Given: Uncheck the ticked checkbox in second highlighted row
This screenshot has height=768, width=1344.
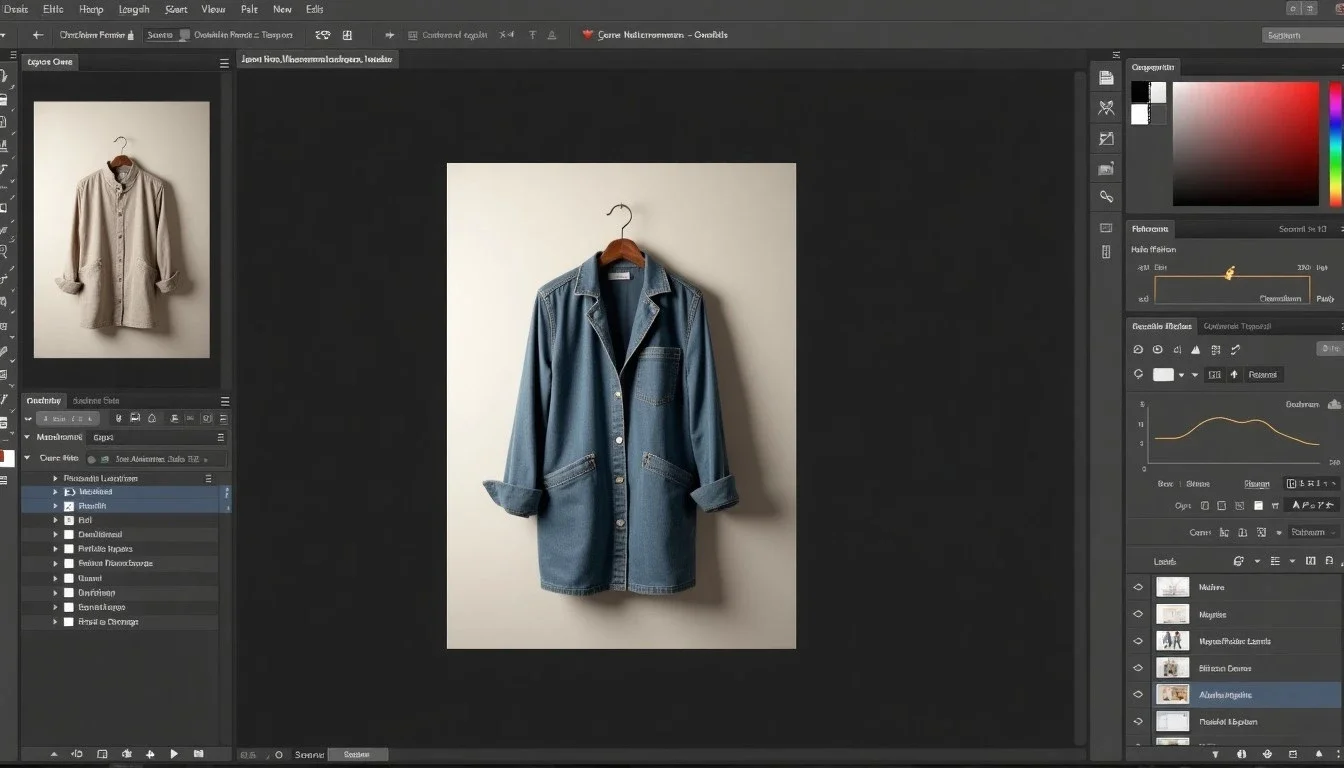Looking at the screenshot, I should (69, 506).
